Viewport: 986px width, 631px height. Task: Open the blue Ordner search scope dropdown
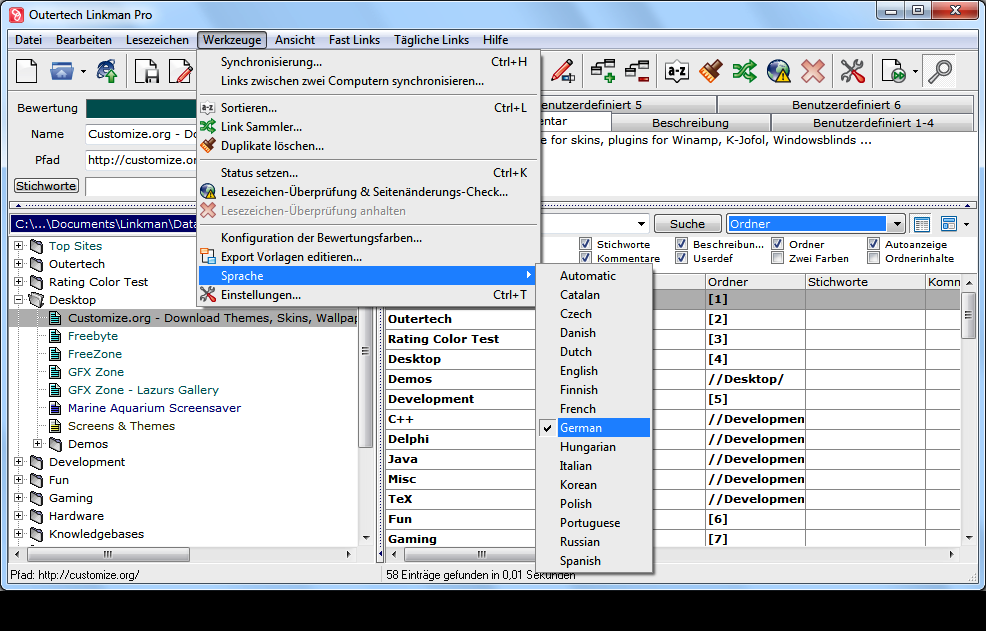[897, 224]
